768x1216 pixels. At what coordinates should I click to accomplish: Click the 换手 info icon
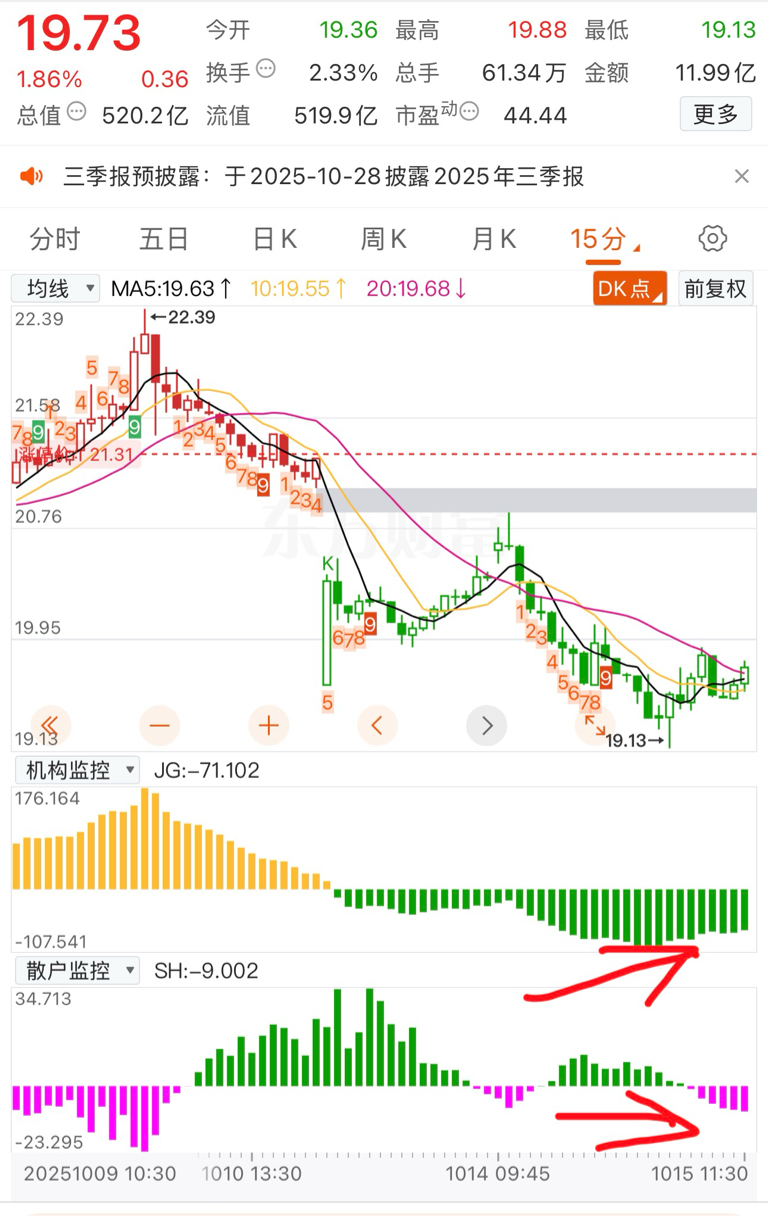pos(266,69)
